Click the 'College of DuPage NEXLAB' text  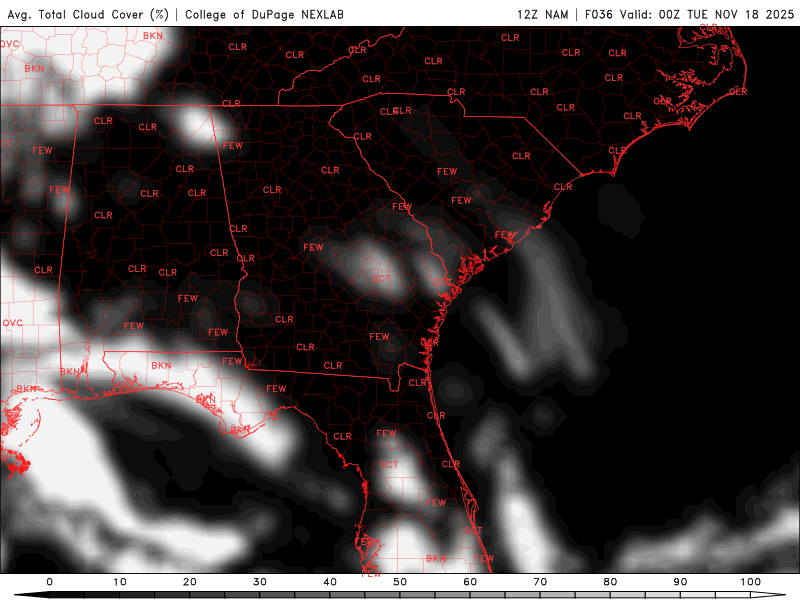tap(264, 15)
